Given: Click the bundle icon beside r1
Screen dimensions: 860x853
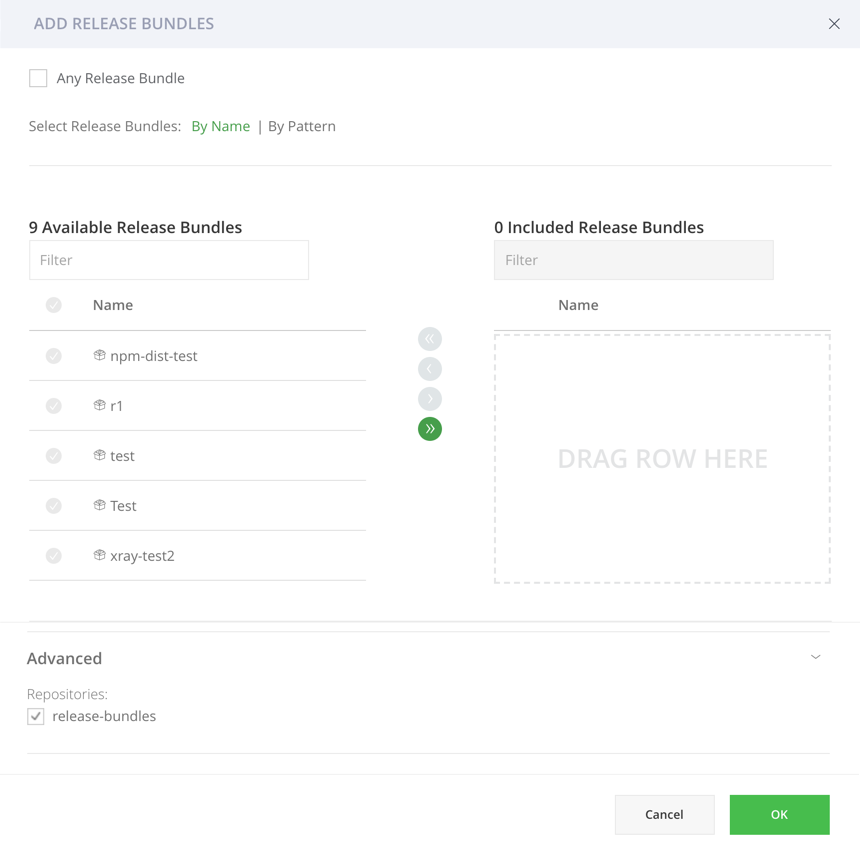Looking at the screenshot, I should point(98,405).
